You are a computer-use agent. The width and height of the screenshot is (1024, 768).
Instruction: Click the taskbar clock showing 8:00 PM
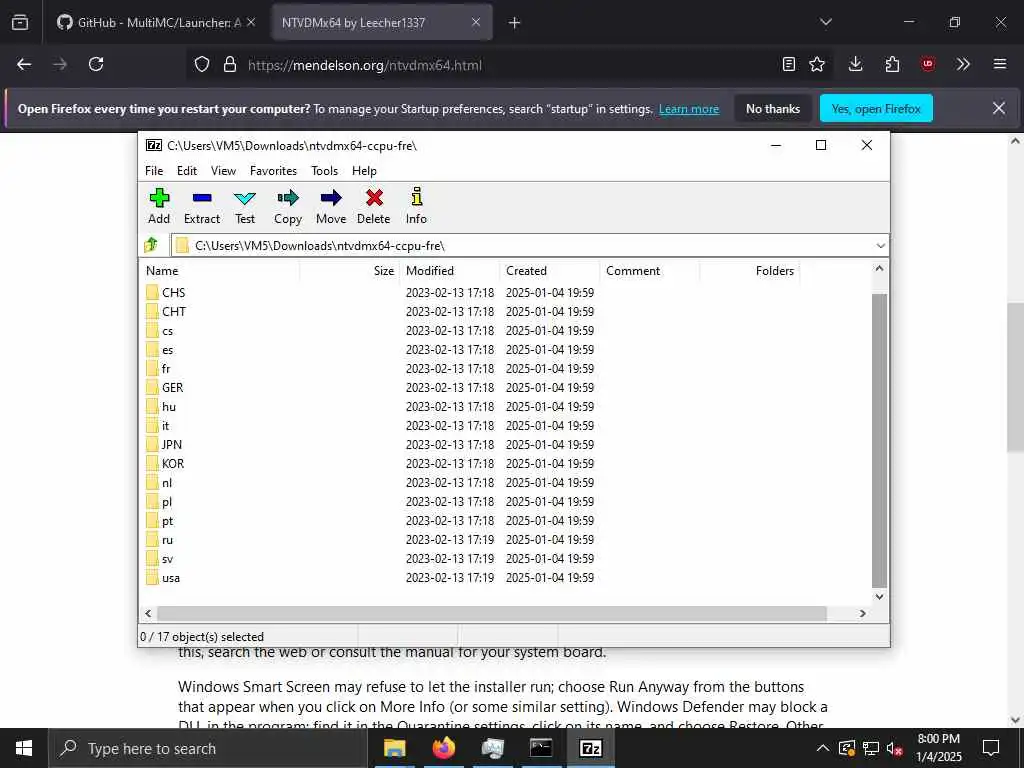pos(938,748)
